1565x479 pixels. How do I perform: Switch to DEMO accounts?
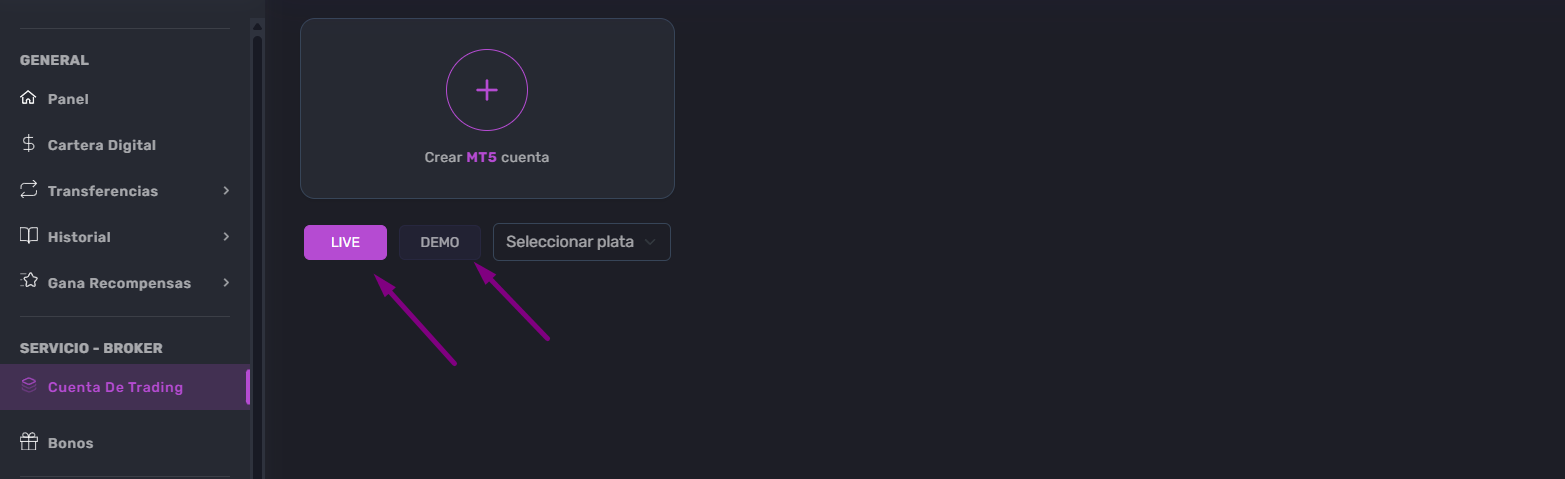click(x=440, y=242)
